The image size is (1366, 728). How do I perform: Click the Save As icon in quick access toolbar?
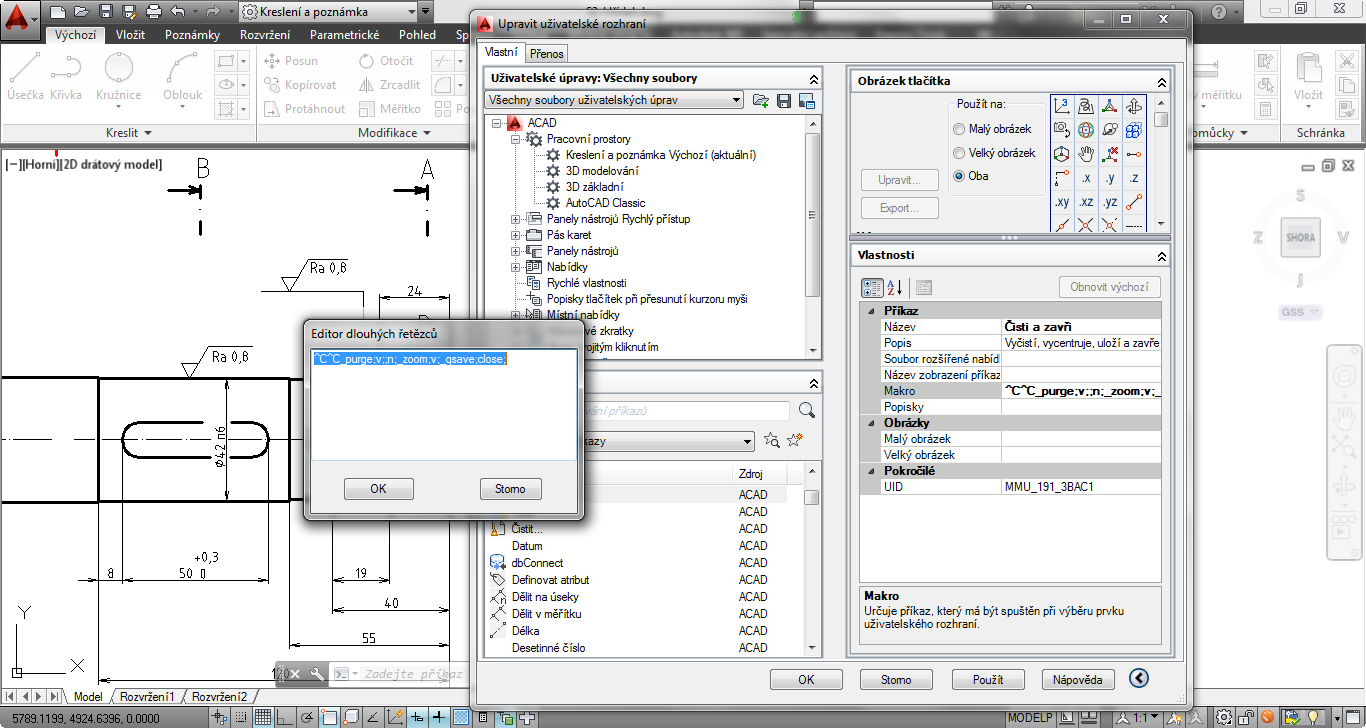point(129,12)
